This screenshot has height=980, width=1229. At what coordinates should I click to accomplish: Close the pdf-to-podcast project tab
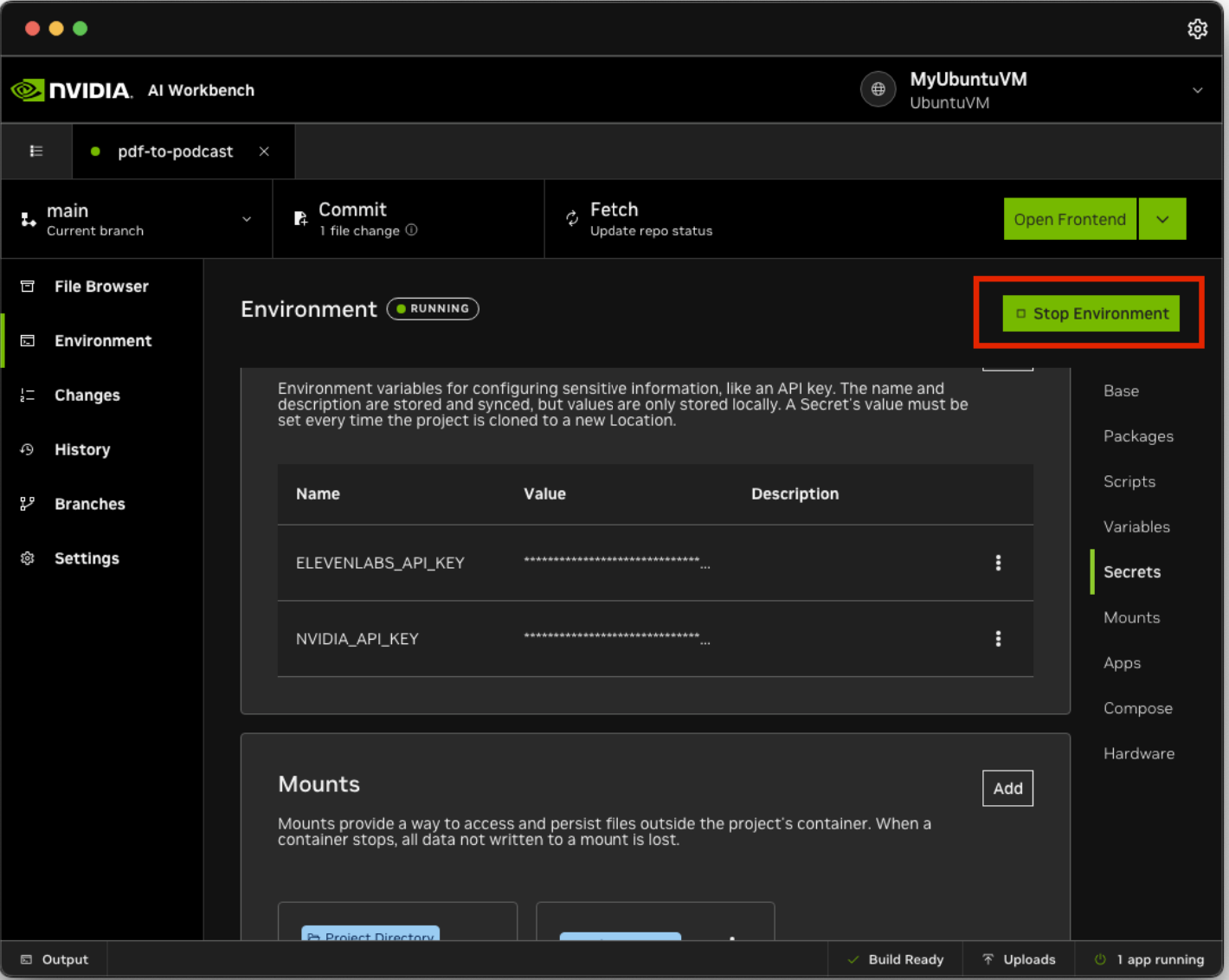tap(264, 152)
